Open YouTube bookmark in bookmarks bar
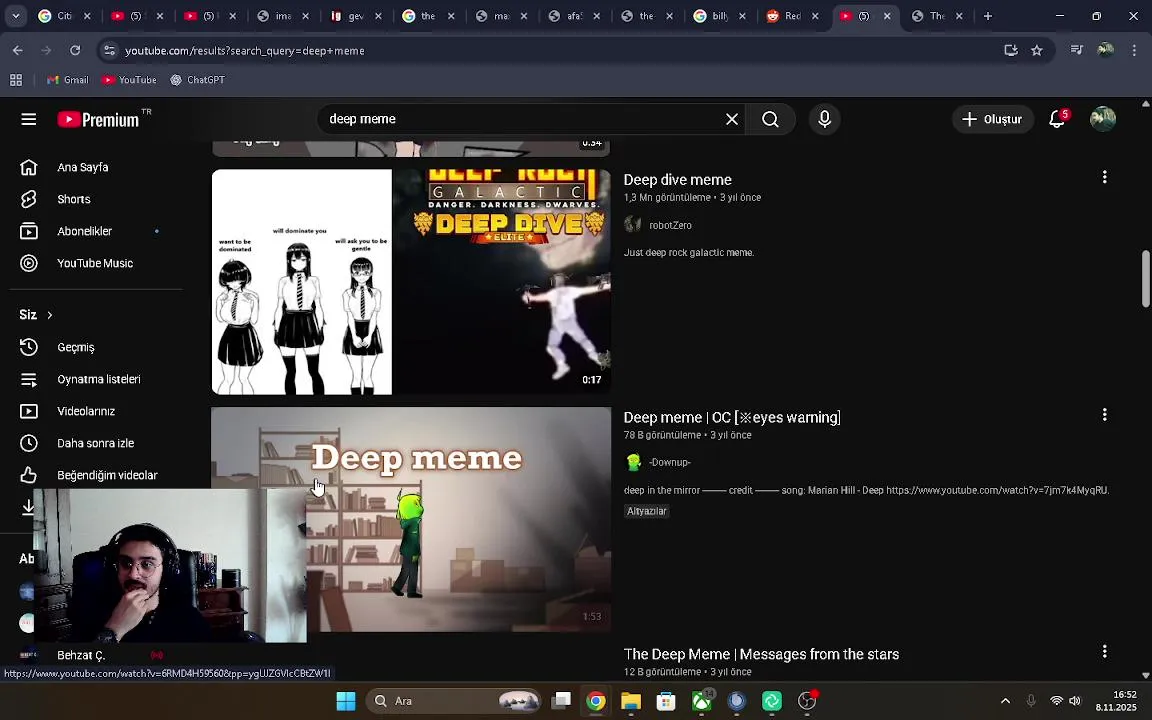 (x=129, y=80)
